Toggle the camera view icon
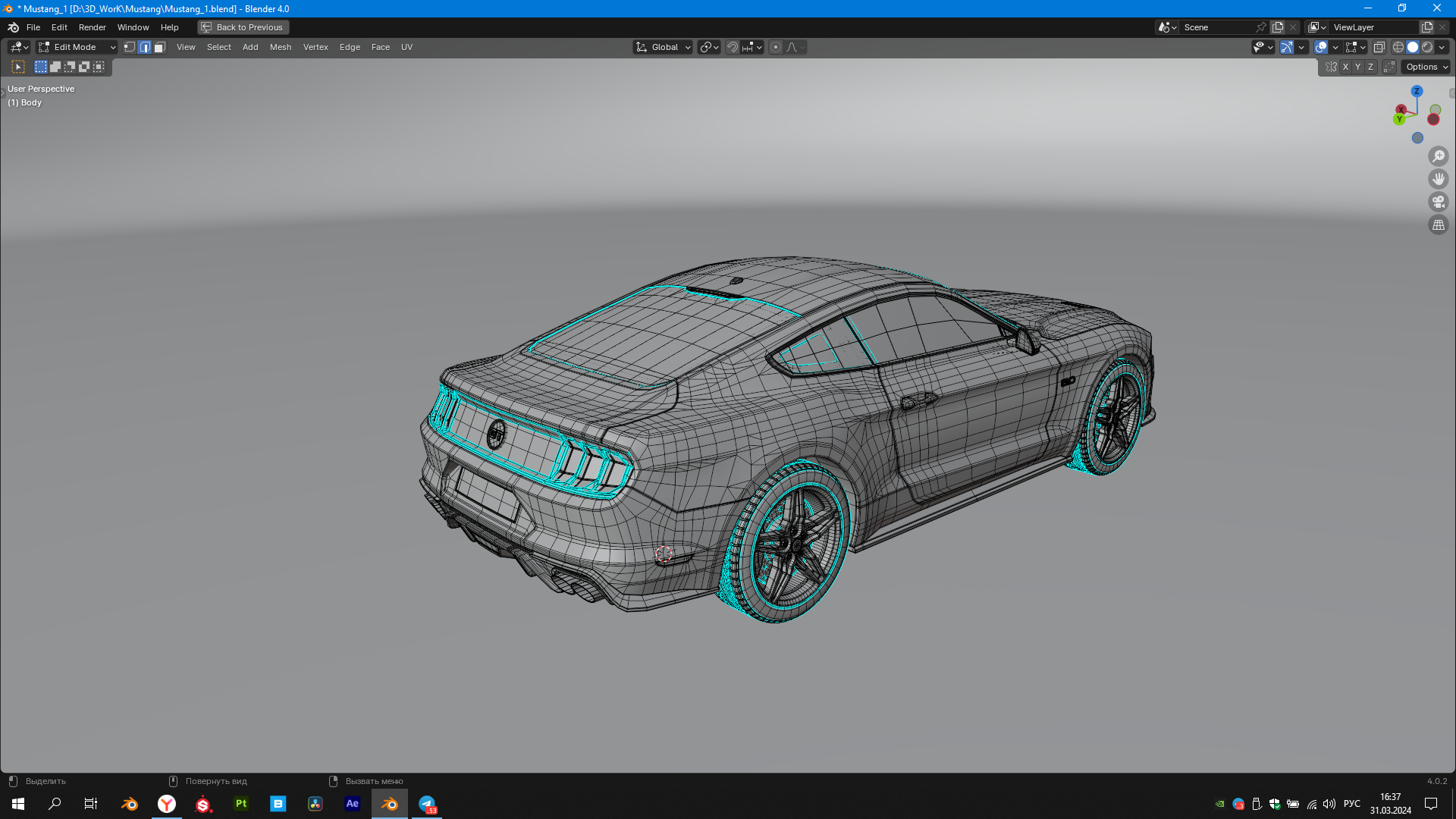Screen dimensions: 1456x819 [x=1438, y=202]
